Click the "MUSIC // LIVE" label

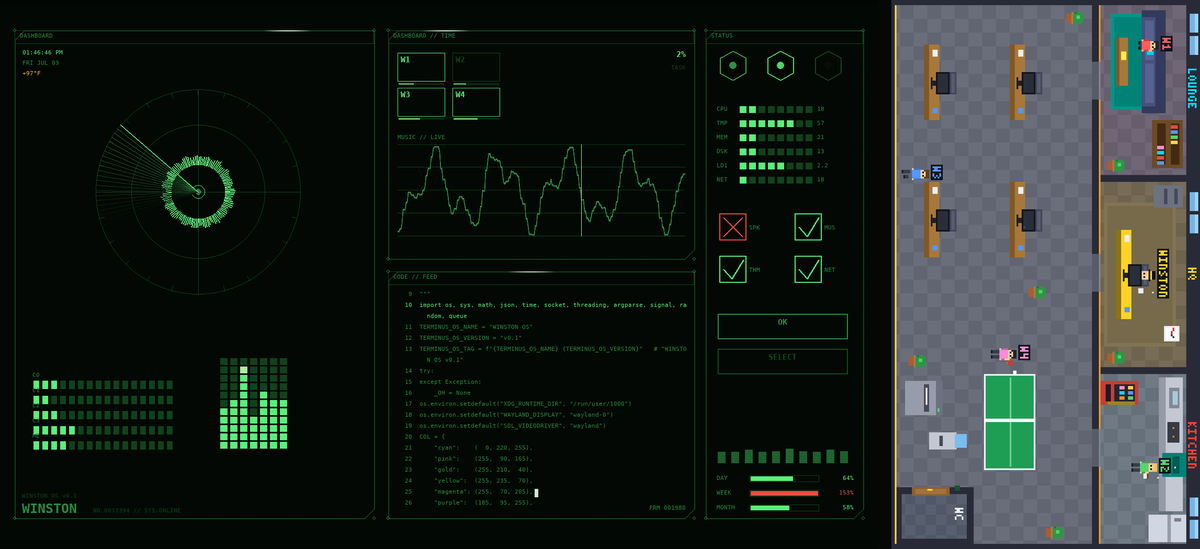pyautogui.click(x=421, y=137)
